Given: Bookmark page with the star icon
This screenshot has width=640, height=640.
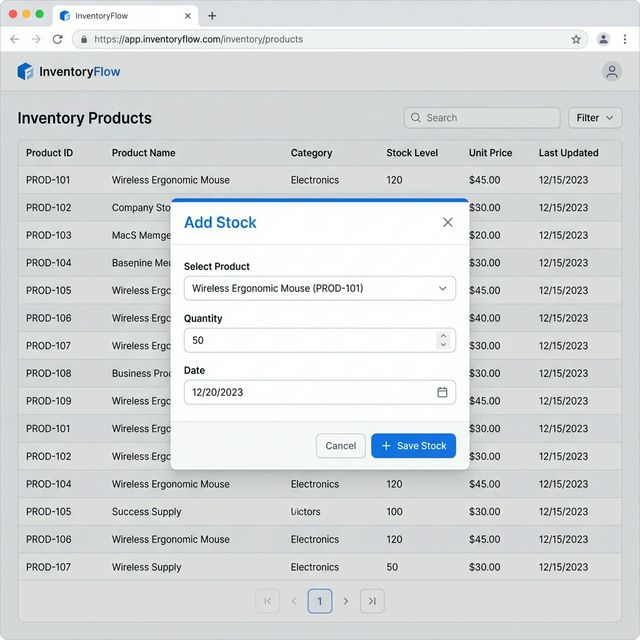Looking at the screenshot, I should coord(576,39).
